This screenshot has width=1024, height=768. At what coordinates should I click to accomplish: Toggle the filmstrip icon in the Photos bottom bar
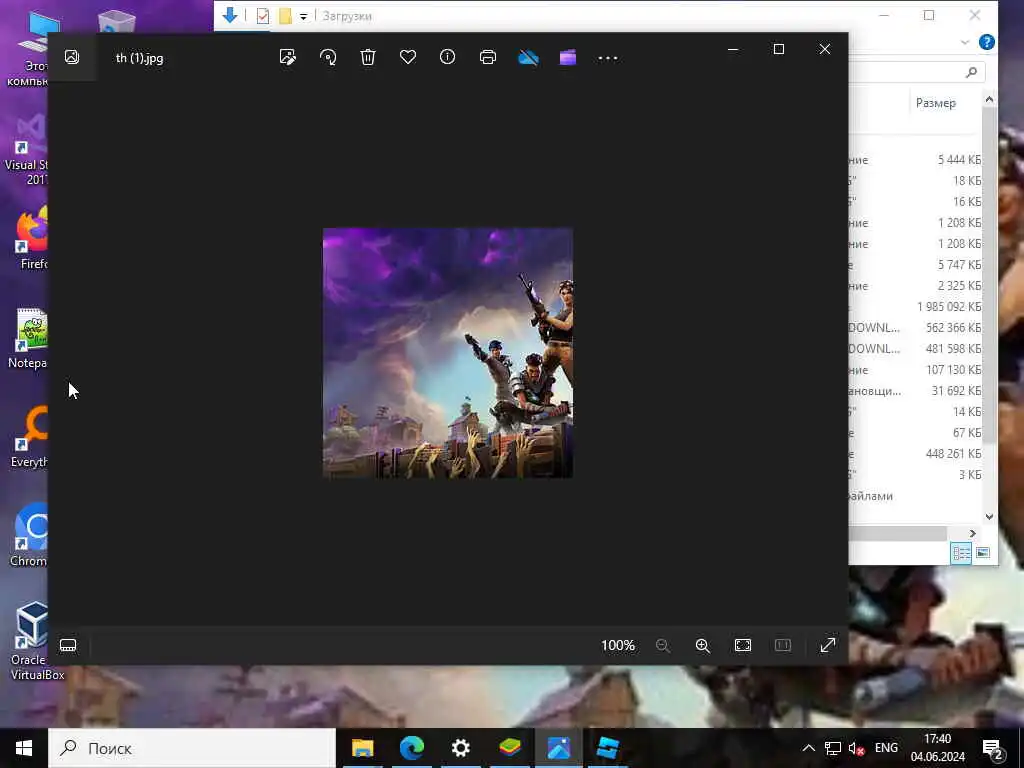tap(68, 645)
